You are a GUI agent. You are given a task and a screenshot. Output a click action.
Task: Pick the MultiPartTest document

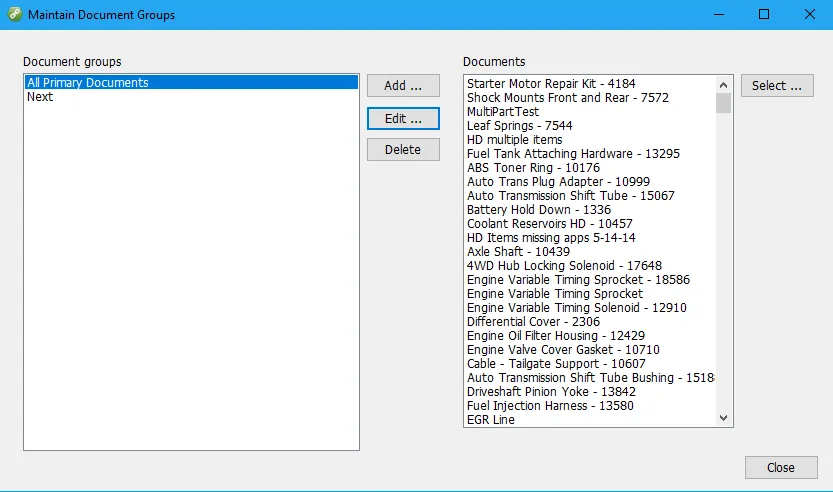click(503, 112)
